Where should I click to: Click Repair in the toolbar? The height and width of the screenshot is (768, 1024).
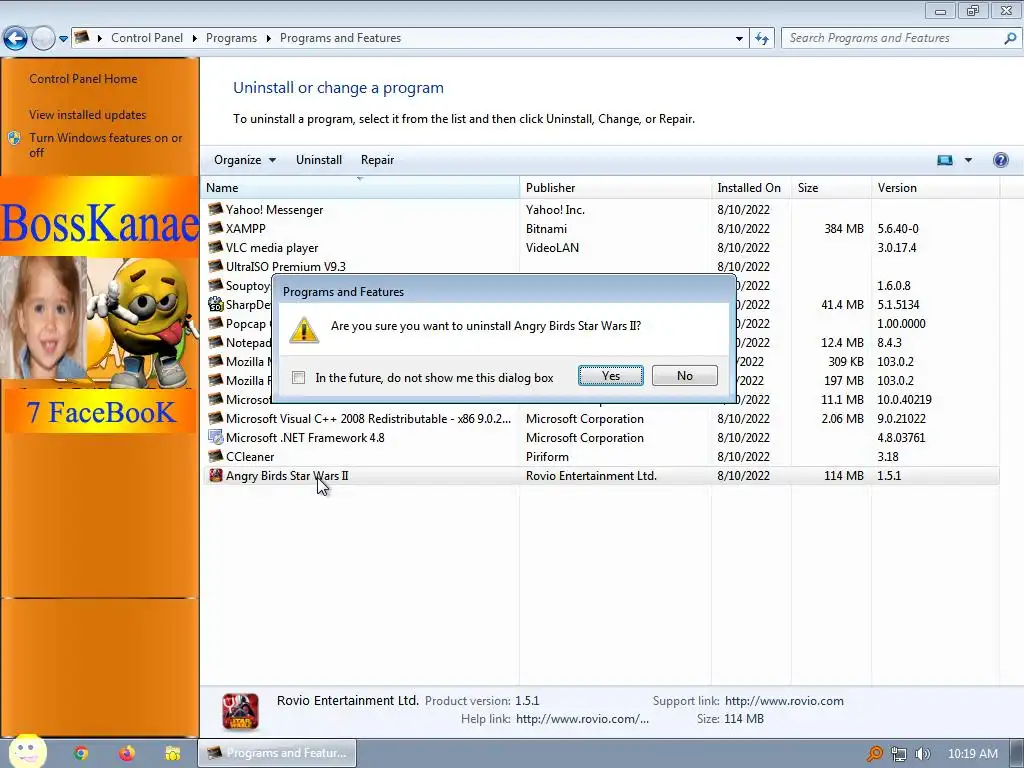pos(377,160)
